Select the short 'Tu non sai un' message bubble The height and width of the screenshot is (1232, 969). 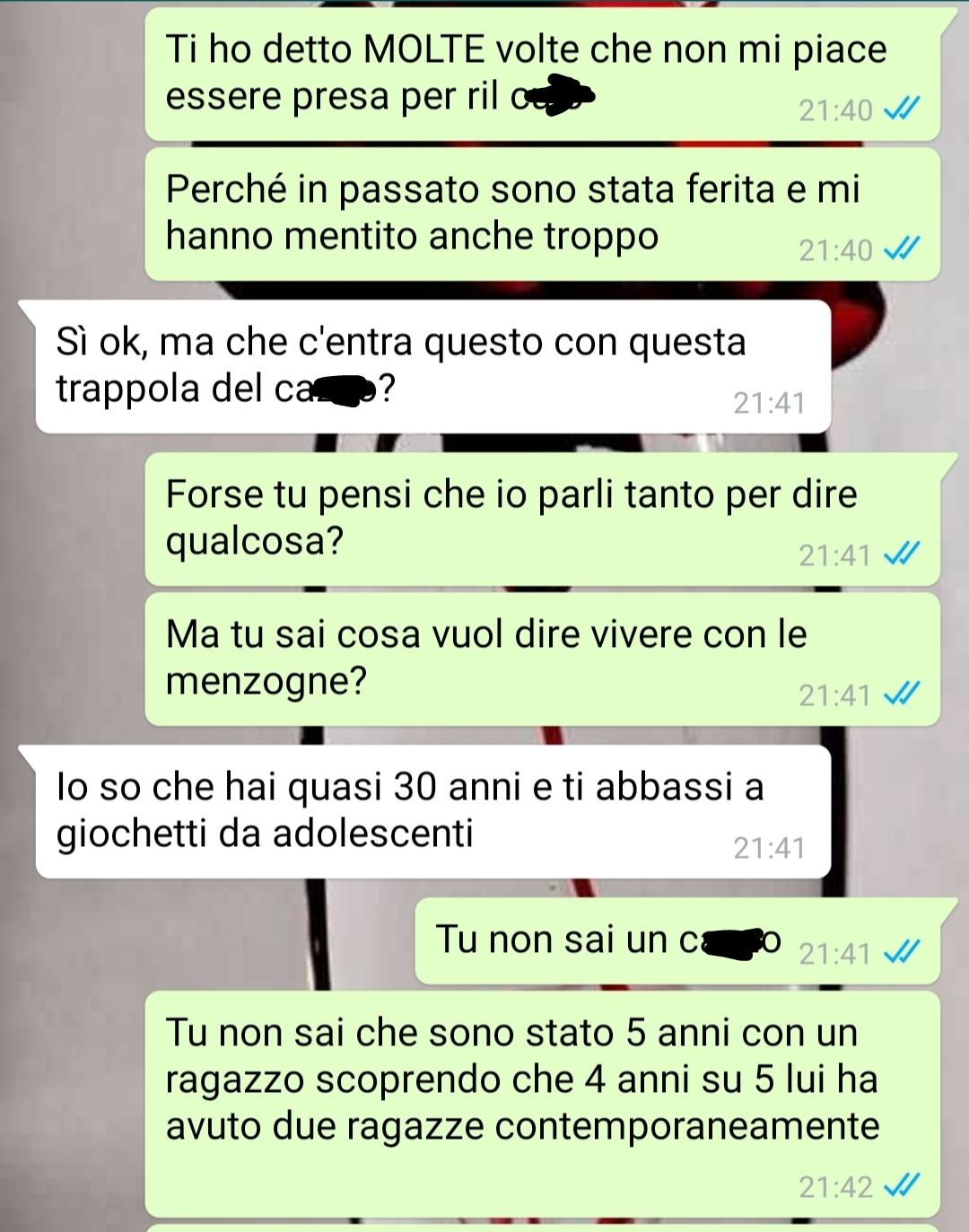(x=677, y=941)
